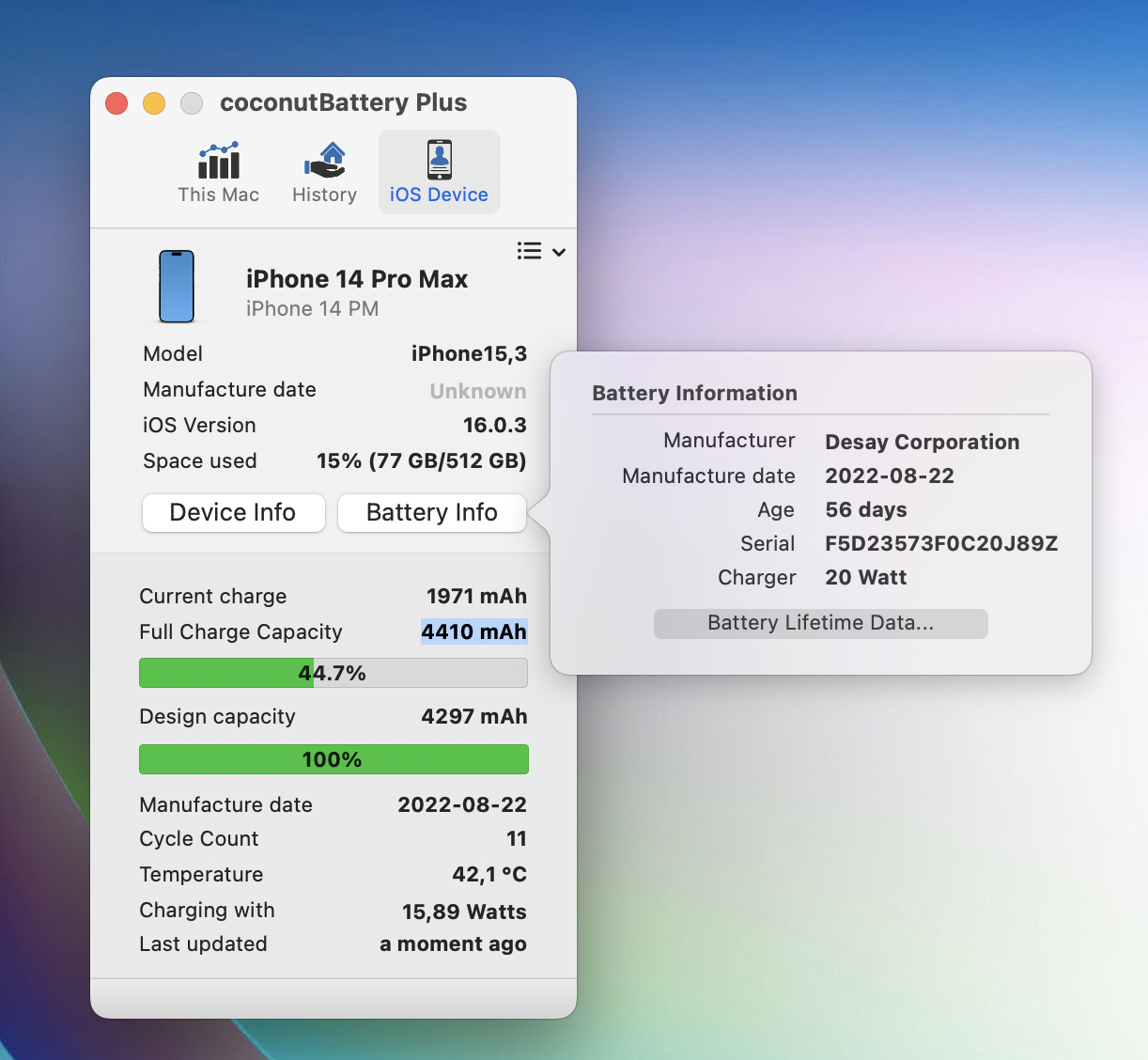Image resolution: width=1148 pixels, height=1060 pixels.
Task: Select the iOS Device view
Action: (439, 172)
